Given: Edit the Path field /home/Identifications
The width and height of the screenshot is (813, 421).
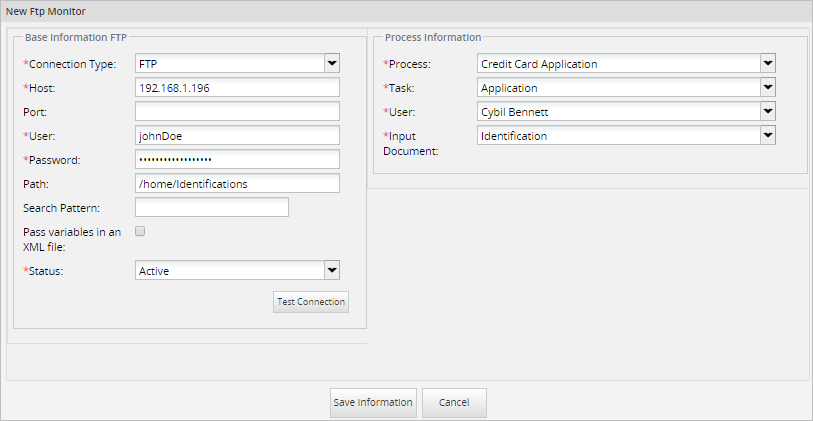Looking at the screenshot, I should 237,184.
